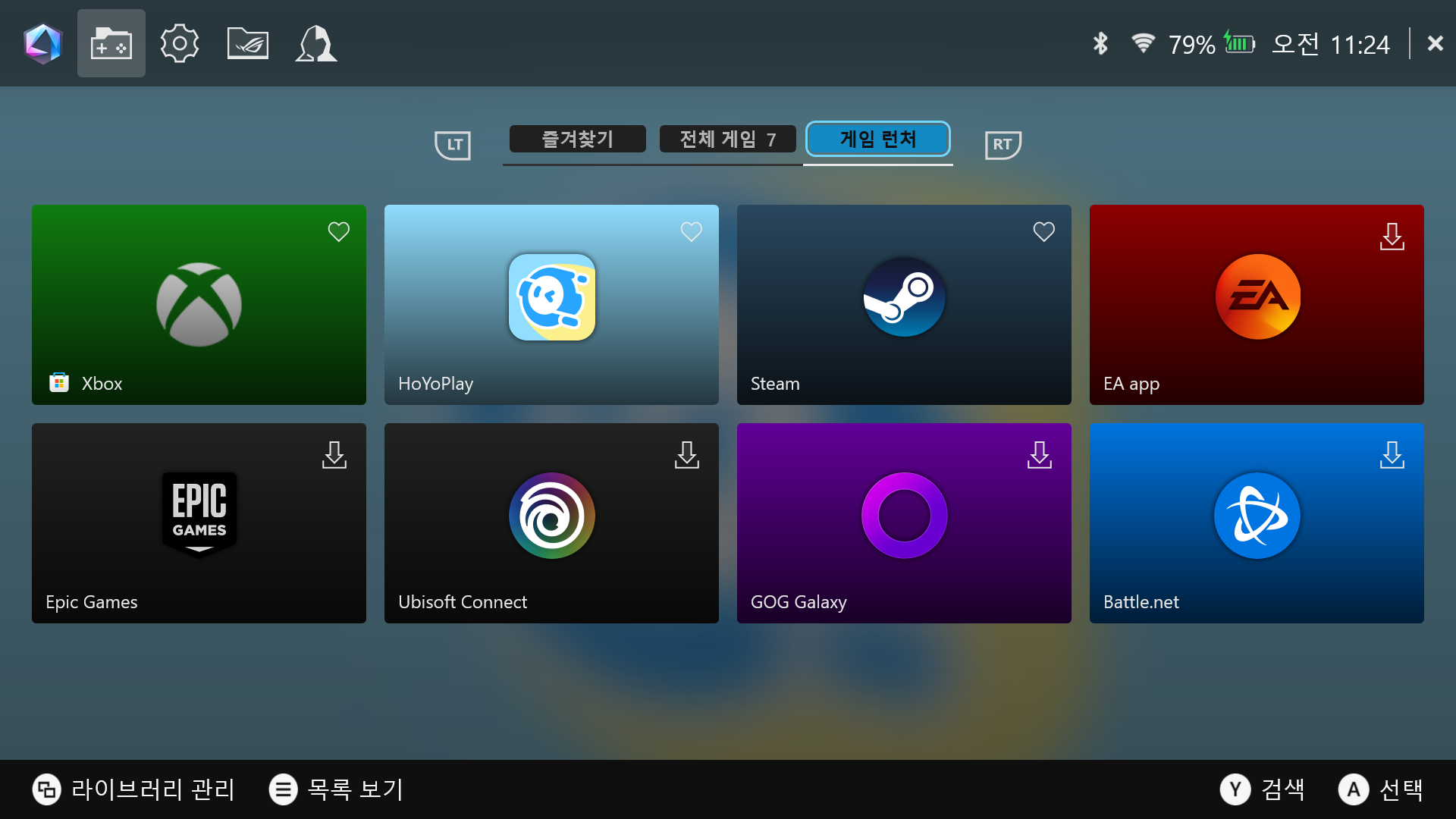Toggle favorite heart on the Xbox tile
Screen dimensions: 1456x819
(x=339, y=231)
